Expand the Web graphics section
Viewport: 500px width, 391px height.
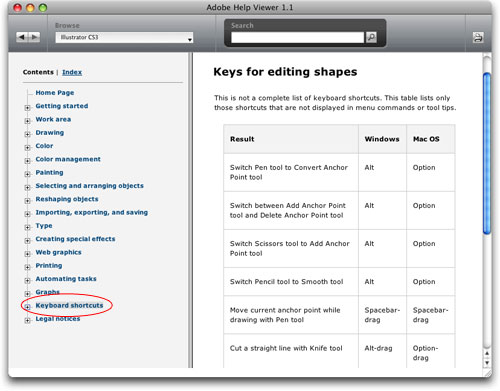click(27, 254)
